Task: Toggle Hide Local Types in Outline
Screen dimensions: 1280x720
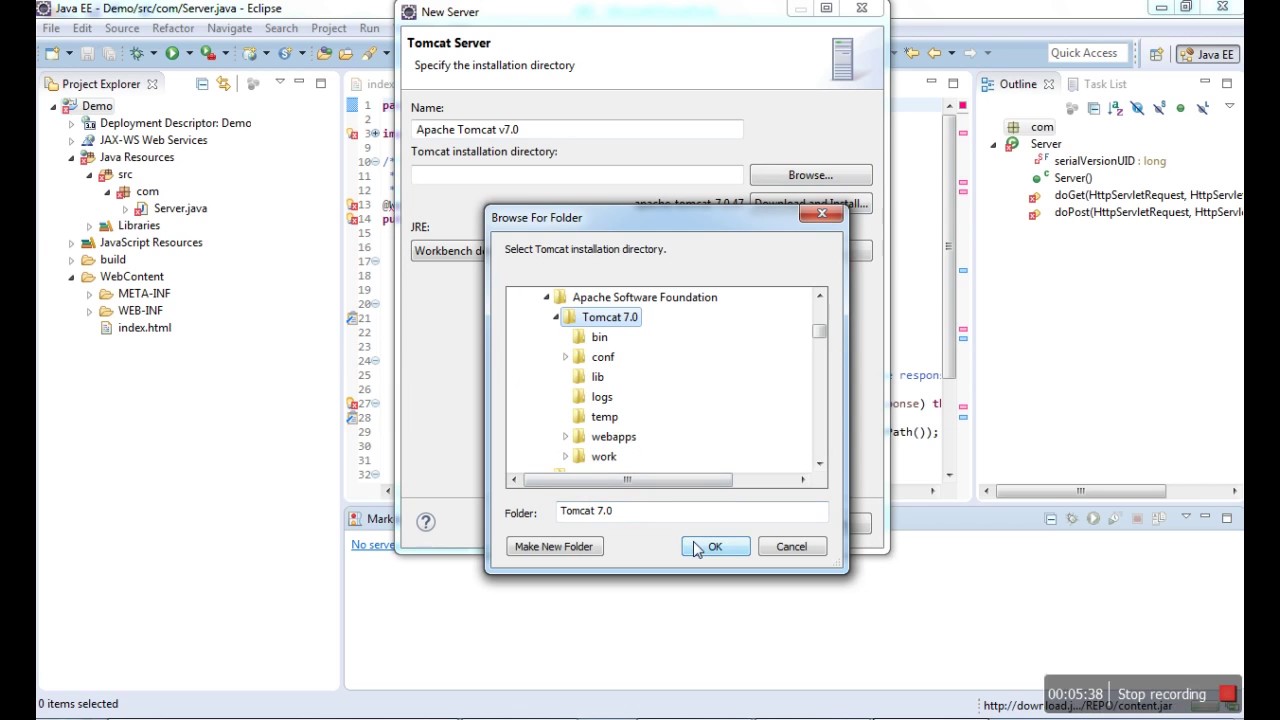Action: (1203, 108)
